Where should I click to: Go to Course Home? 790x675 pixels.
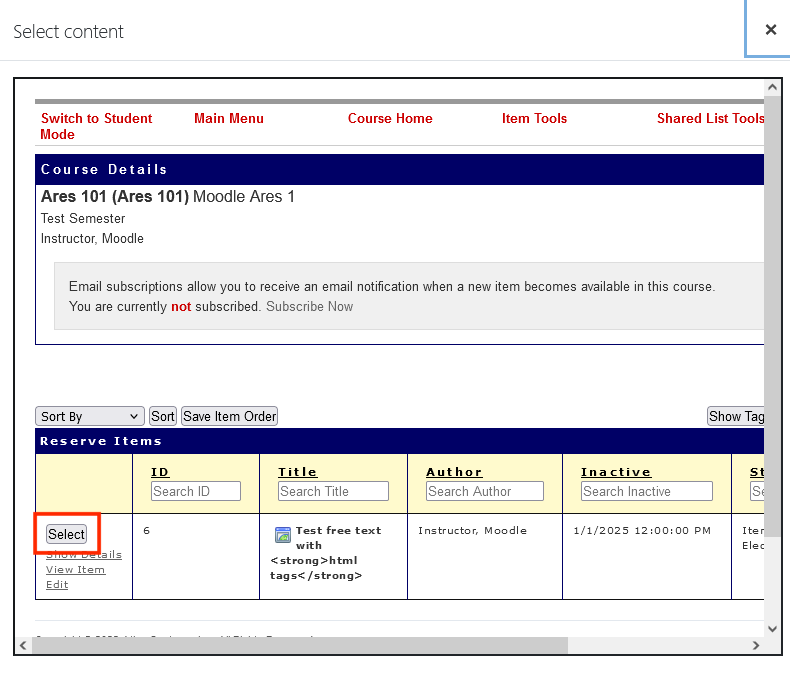[x=390, y=118]
